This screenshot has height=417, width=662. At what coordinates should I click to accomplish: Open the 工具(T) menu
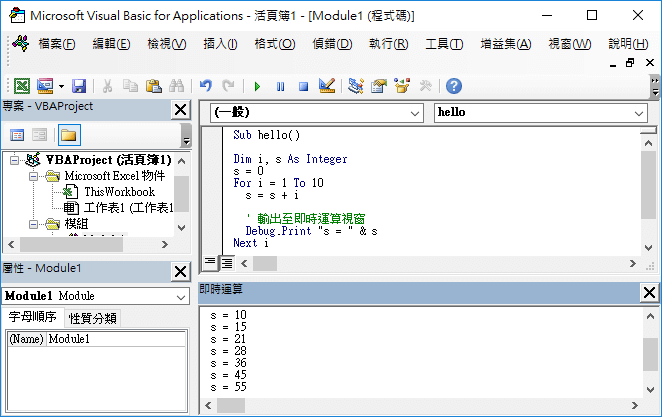coord(444,44)
